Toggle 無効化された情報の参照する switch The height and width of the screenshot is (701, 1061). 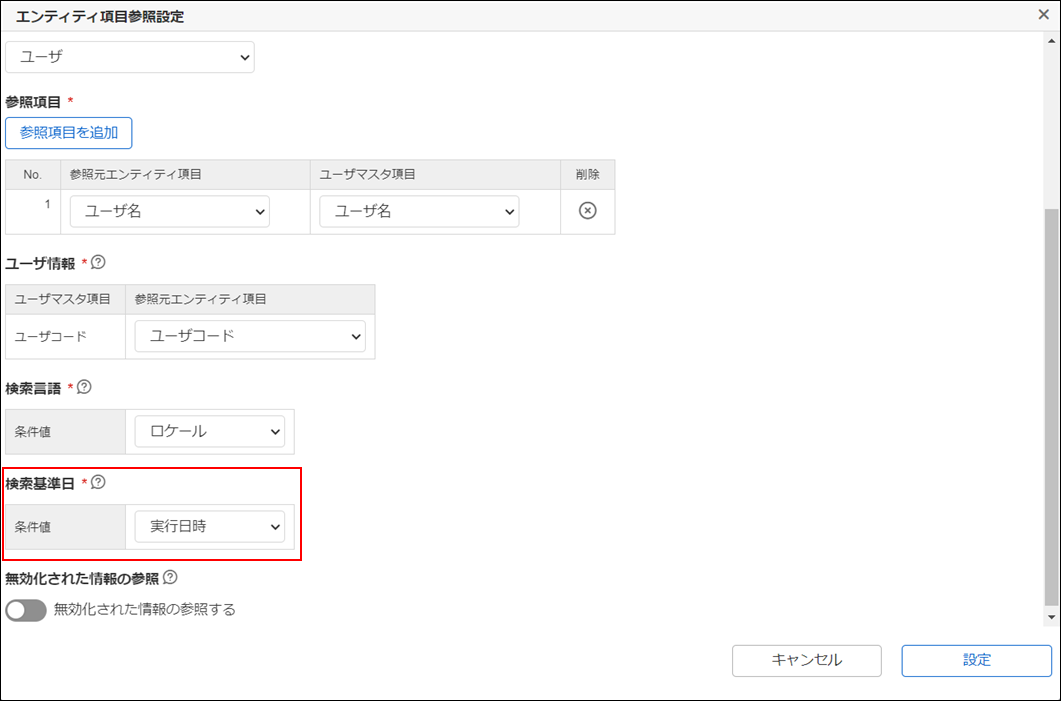click(x=26, y=610)
